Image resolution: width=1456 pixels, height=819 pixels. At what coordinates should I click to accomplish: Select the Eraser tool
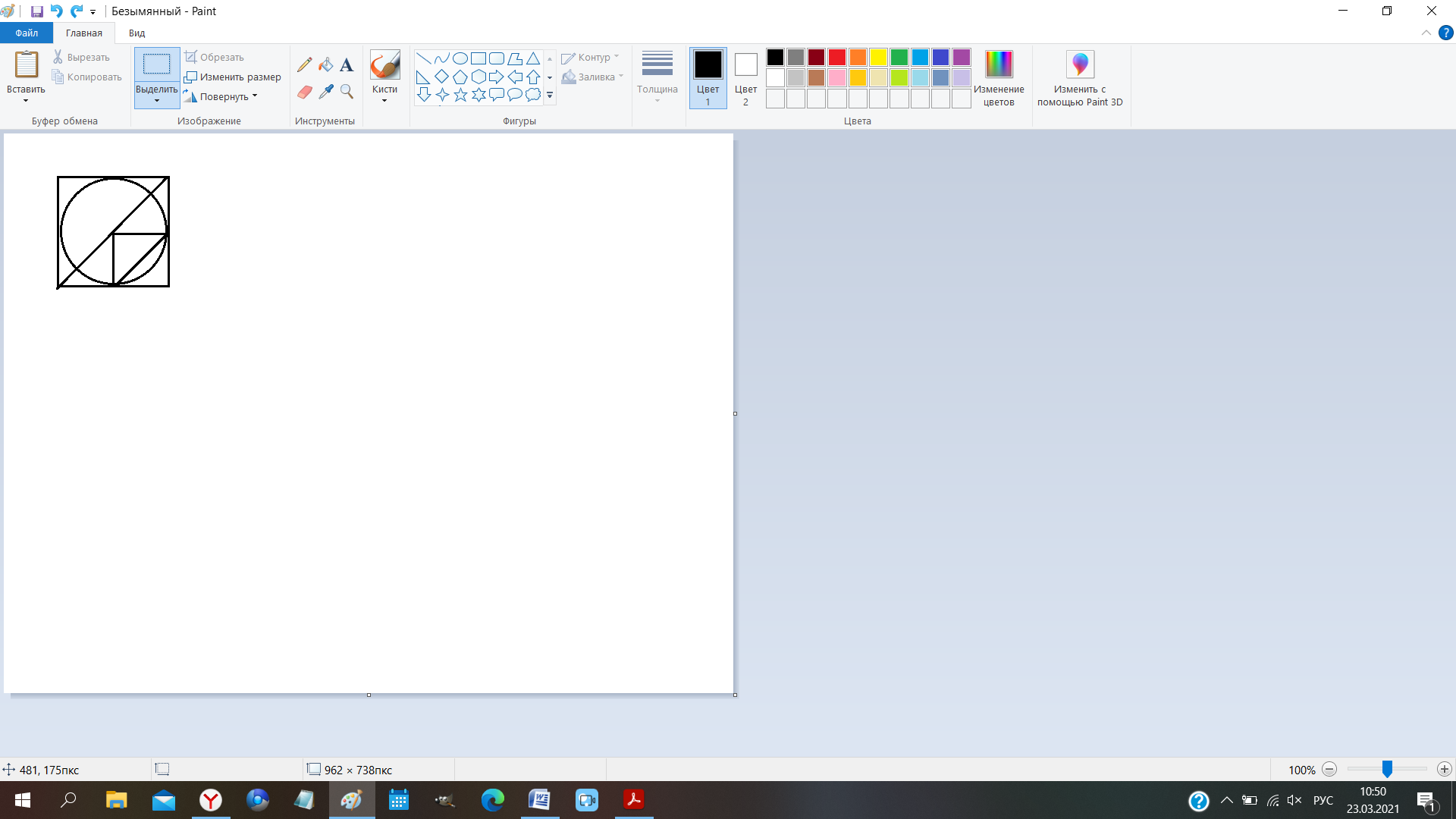click(x=304, y=92)
